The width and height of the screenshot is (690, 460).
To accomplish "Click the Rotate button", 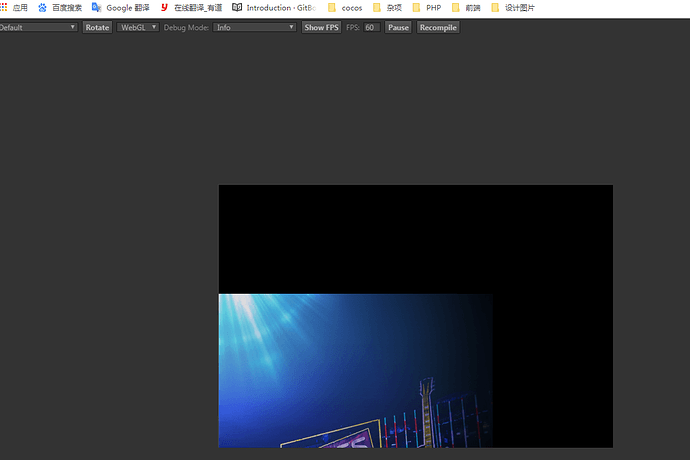I will pyautogui.click(x=97, y=27).
